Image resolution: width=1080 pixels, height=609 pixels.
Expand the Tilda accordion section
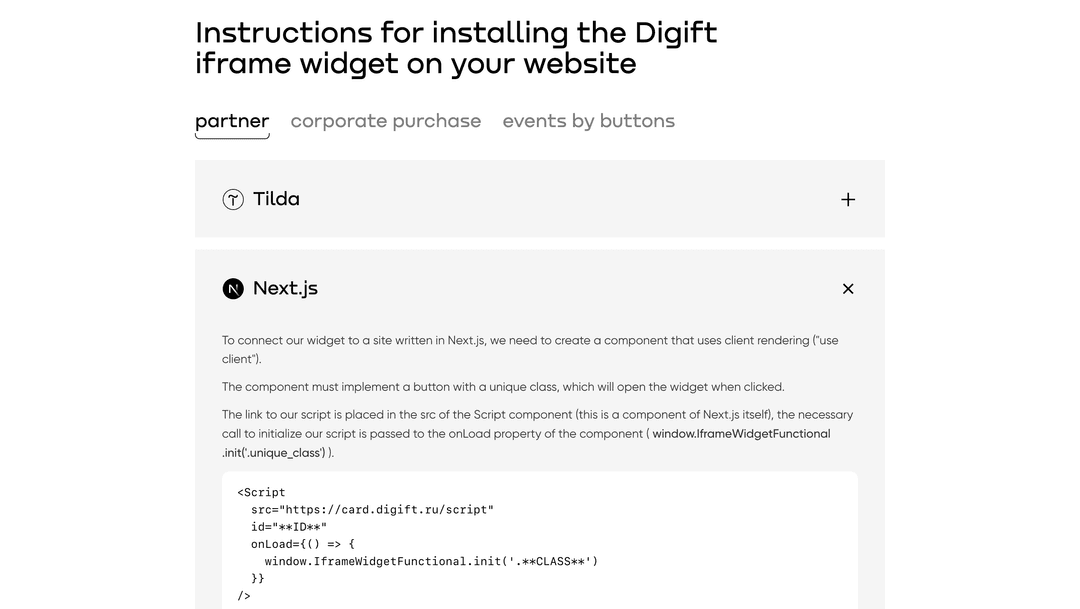pos(847,199)
